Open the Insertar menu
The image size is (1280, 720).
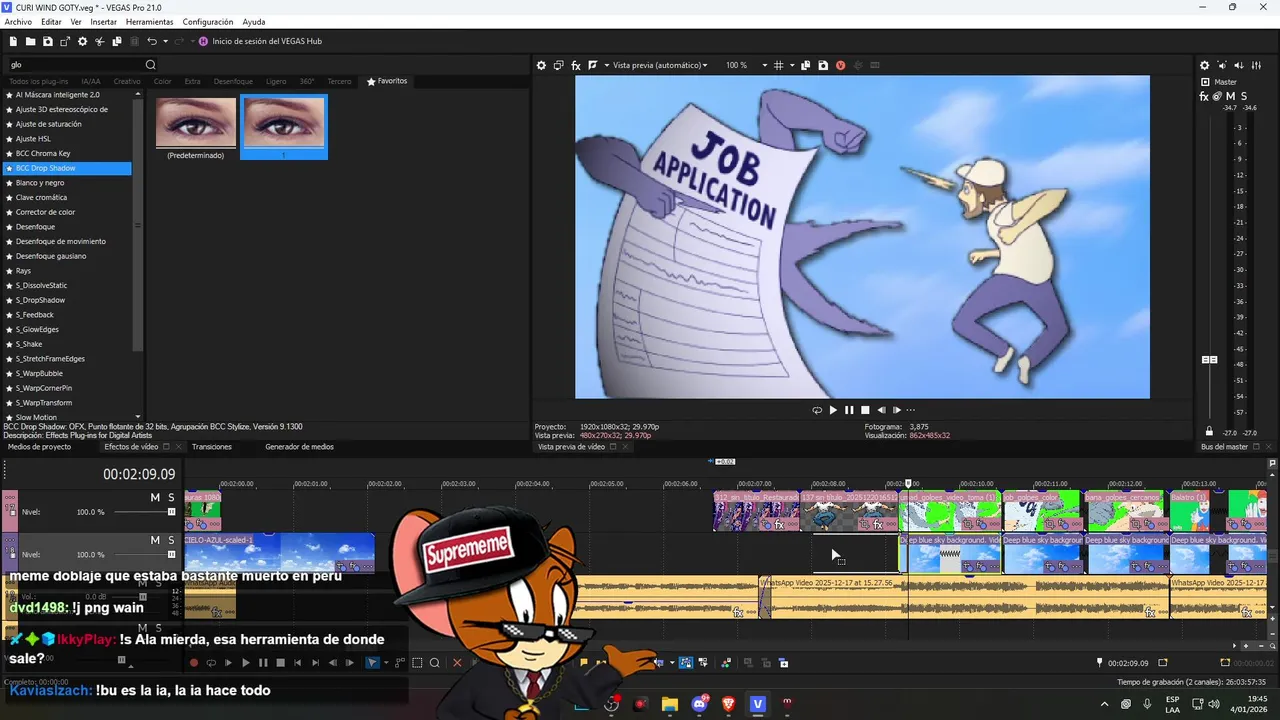click(x=103, y=22)
